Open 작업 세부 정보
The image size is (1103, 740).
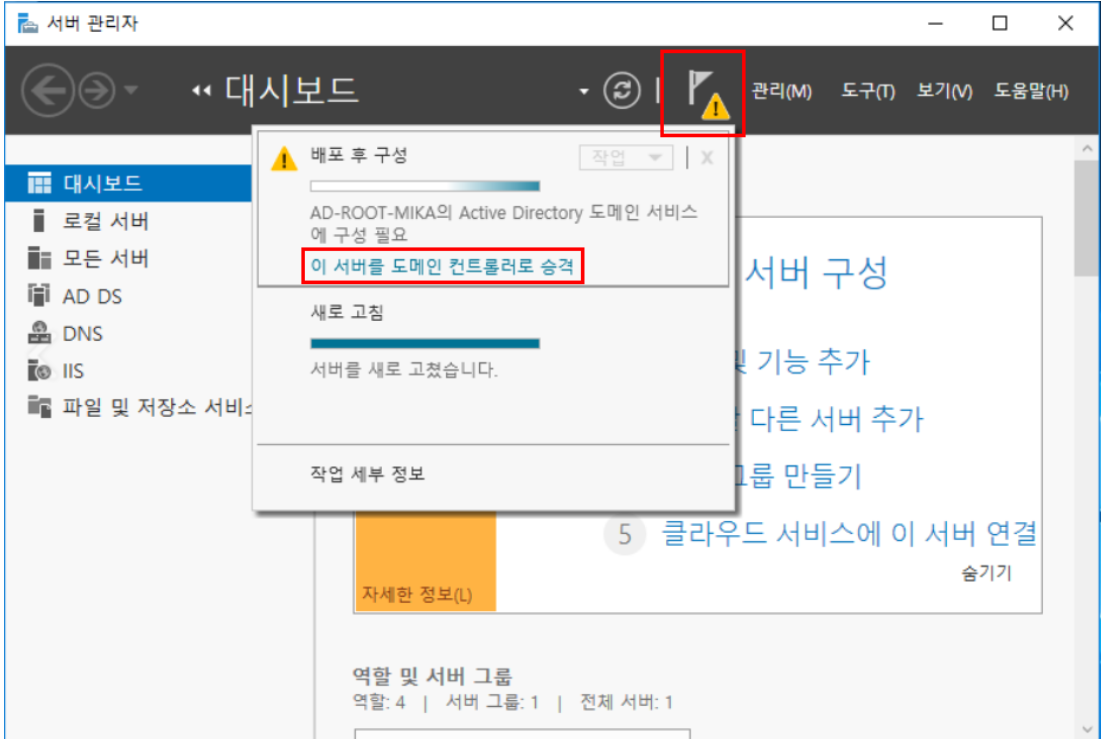pyautogui.click(x=367, y=473)
